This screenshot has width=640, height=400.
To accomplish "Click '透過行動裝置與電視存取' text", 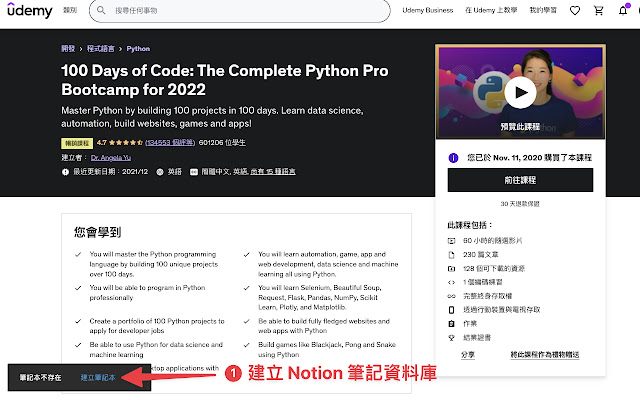I will coord(501,310).
